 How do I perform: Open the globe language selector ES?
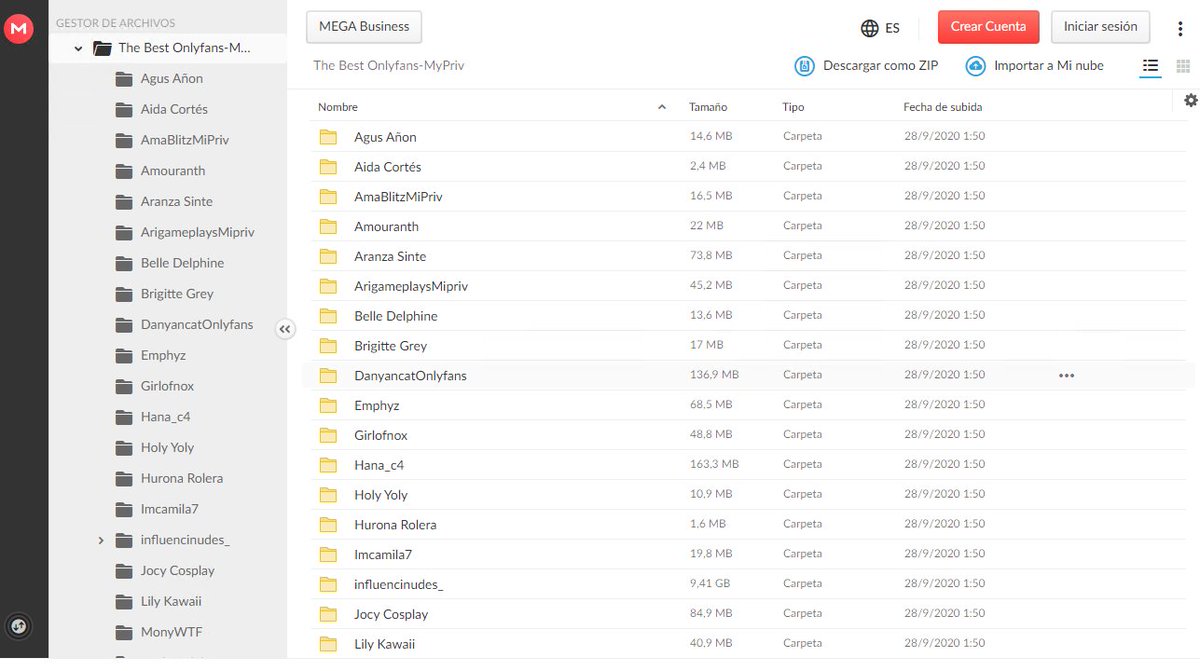880,28
